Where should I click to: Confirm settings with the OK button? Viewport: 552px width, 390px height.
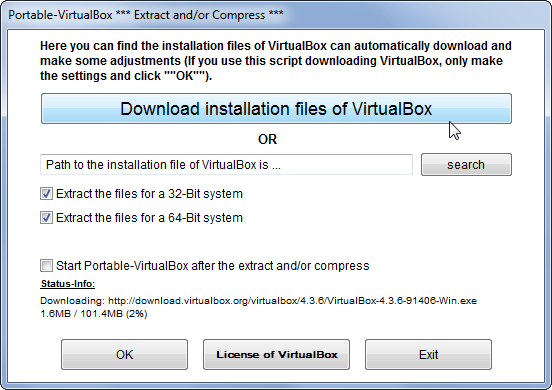(x=124, y=354)
